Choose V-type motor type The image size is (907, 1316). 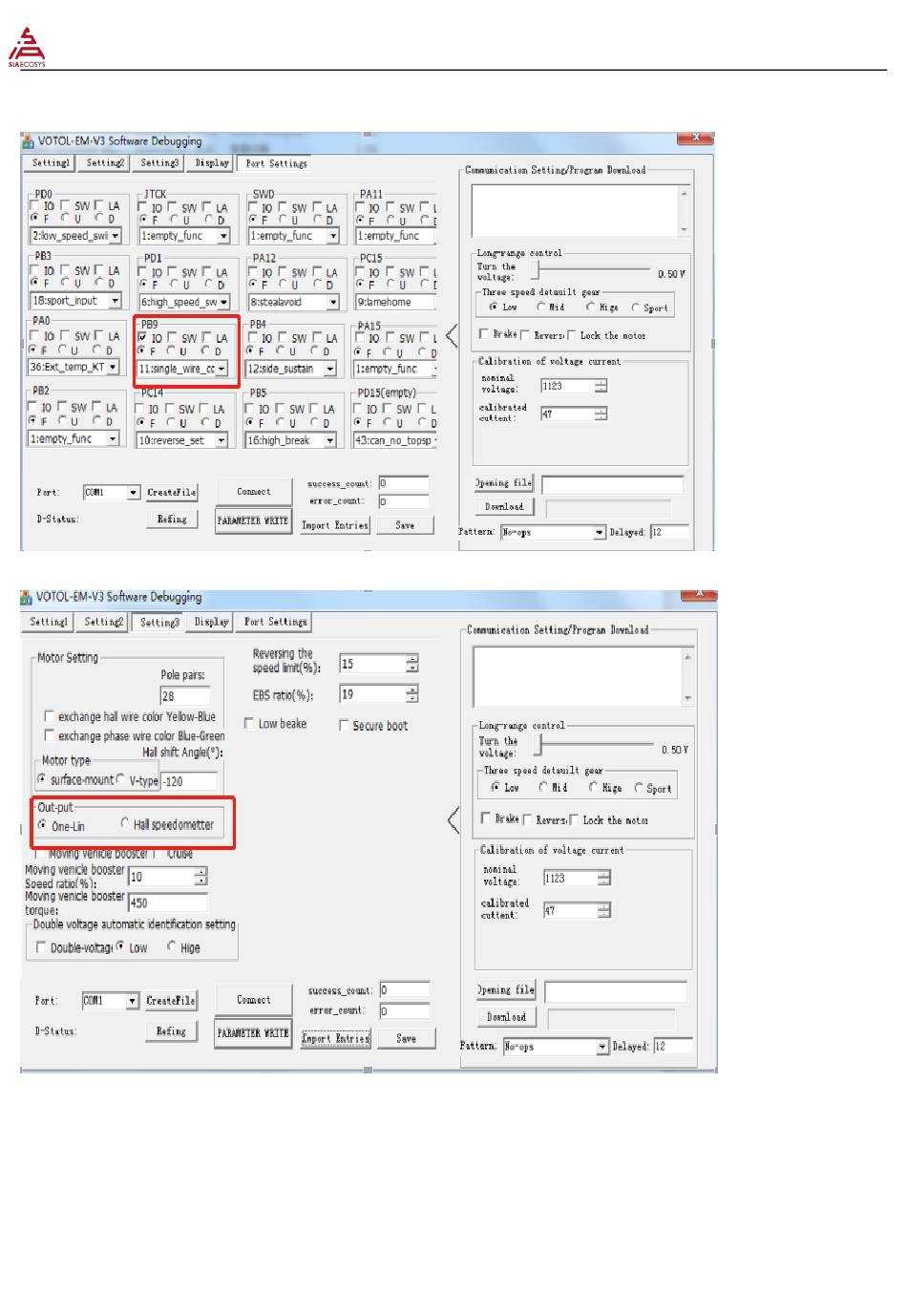click(120, 778)
